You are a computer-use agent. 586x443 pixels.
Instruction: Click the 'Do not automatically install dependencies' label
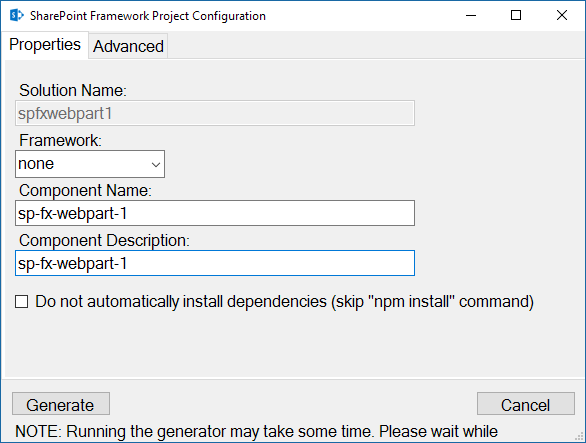click(x=284, y=302)
